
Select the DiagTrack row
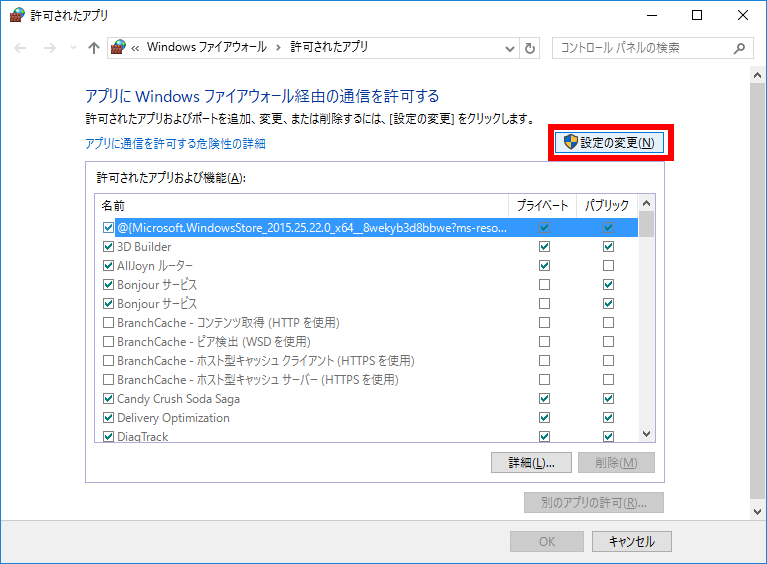click(x=366, y=436)
